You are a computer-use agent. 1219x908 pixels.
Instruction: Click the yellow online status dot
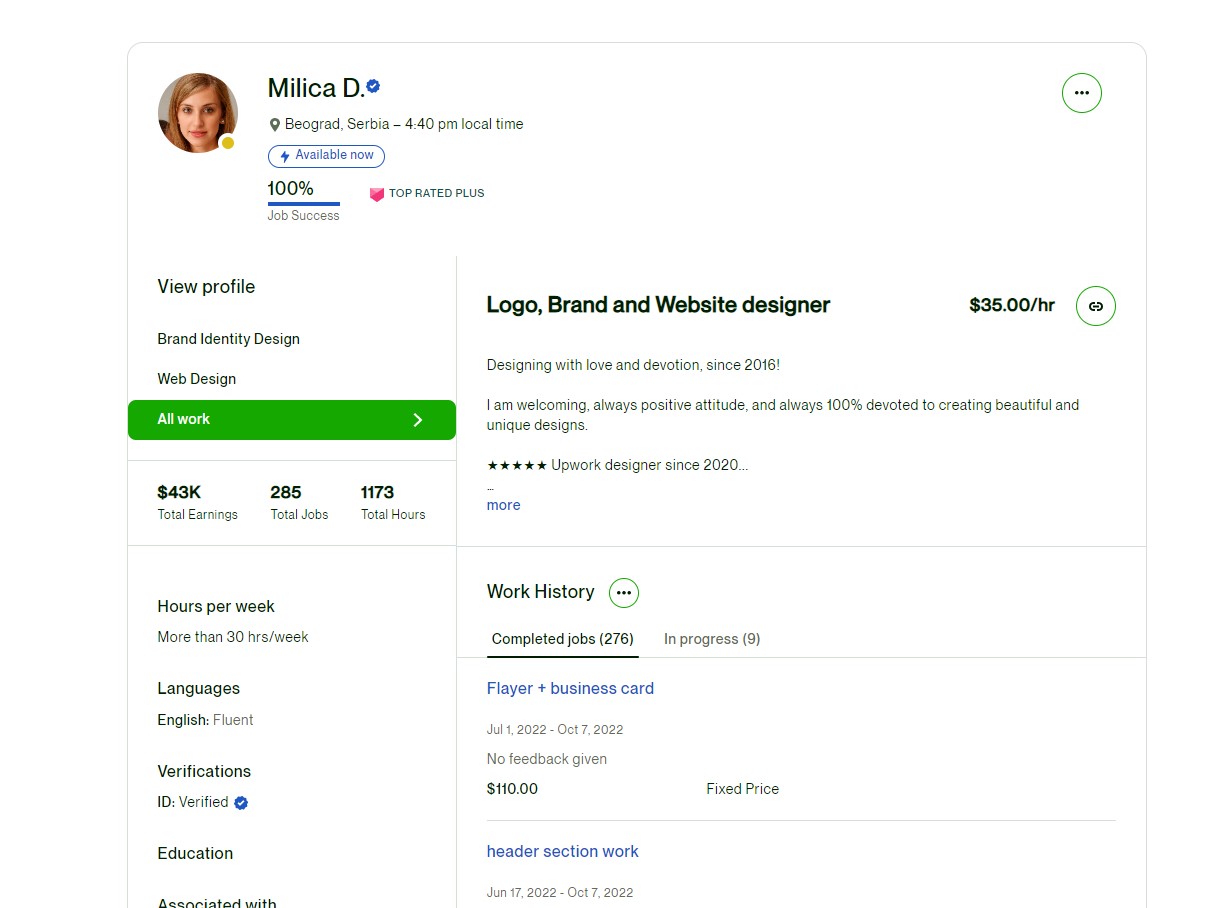(x=228, y=143)
